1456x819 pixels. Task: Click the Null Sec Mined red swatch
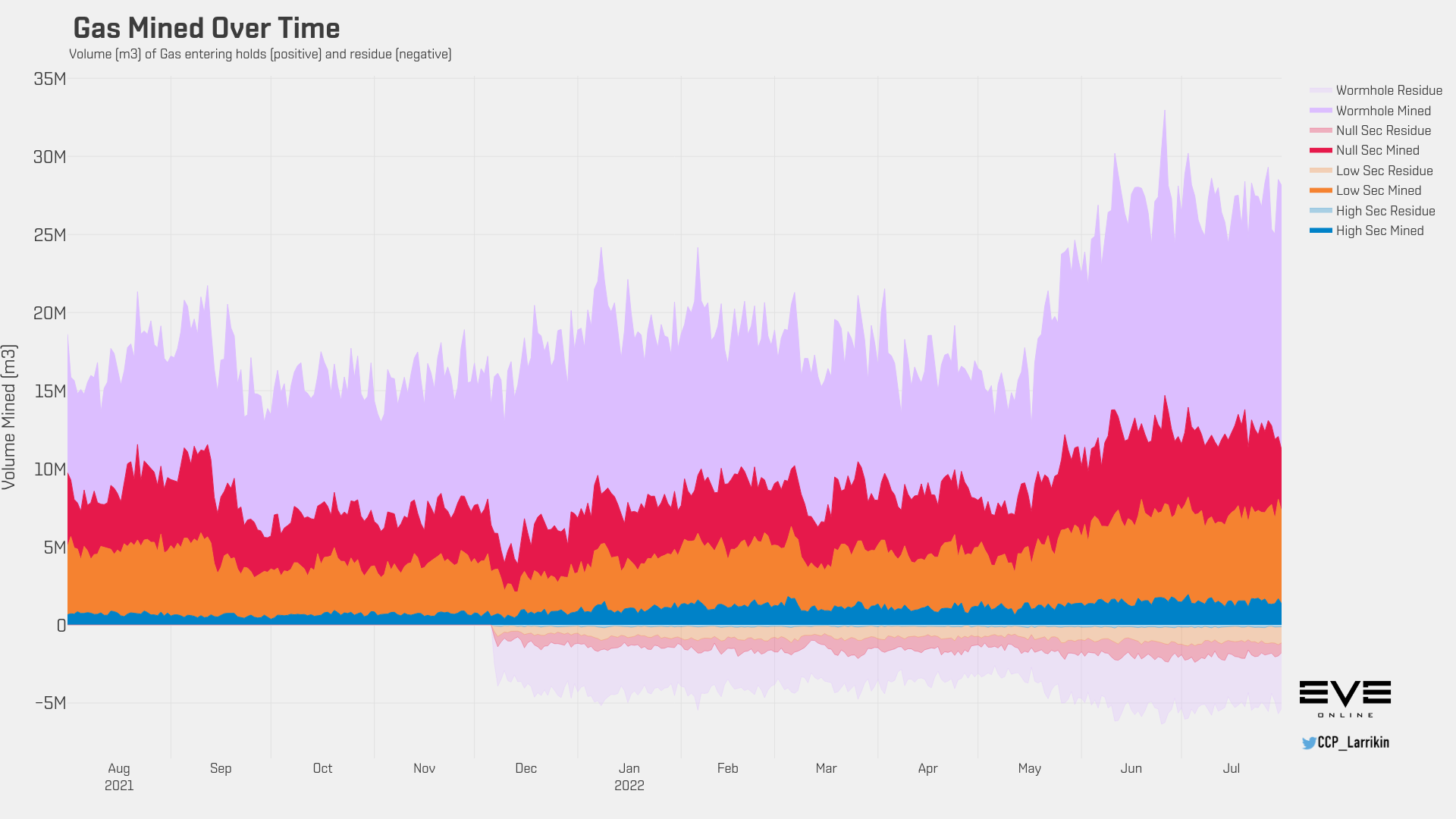tap(1320, 150)
